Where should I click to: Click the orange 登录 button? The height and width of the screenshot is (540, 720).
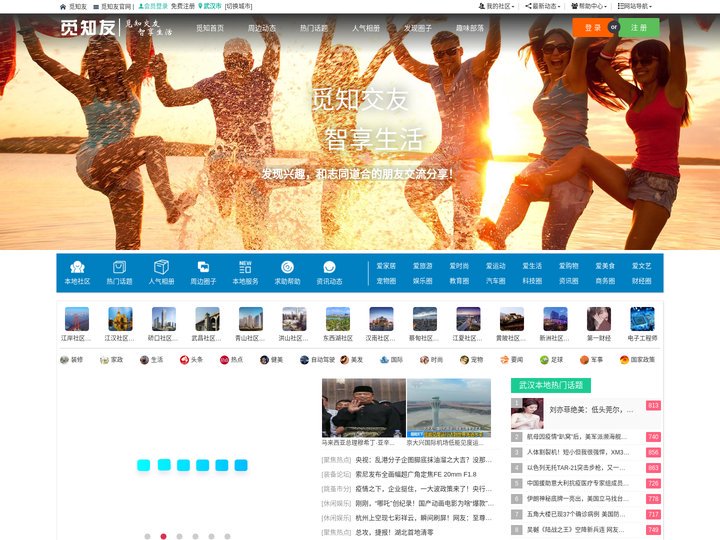591,28
